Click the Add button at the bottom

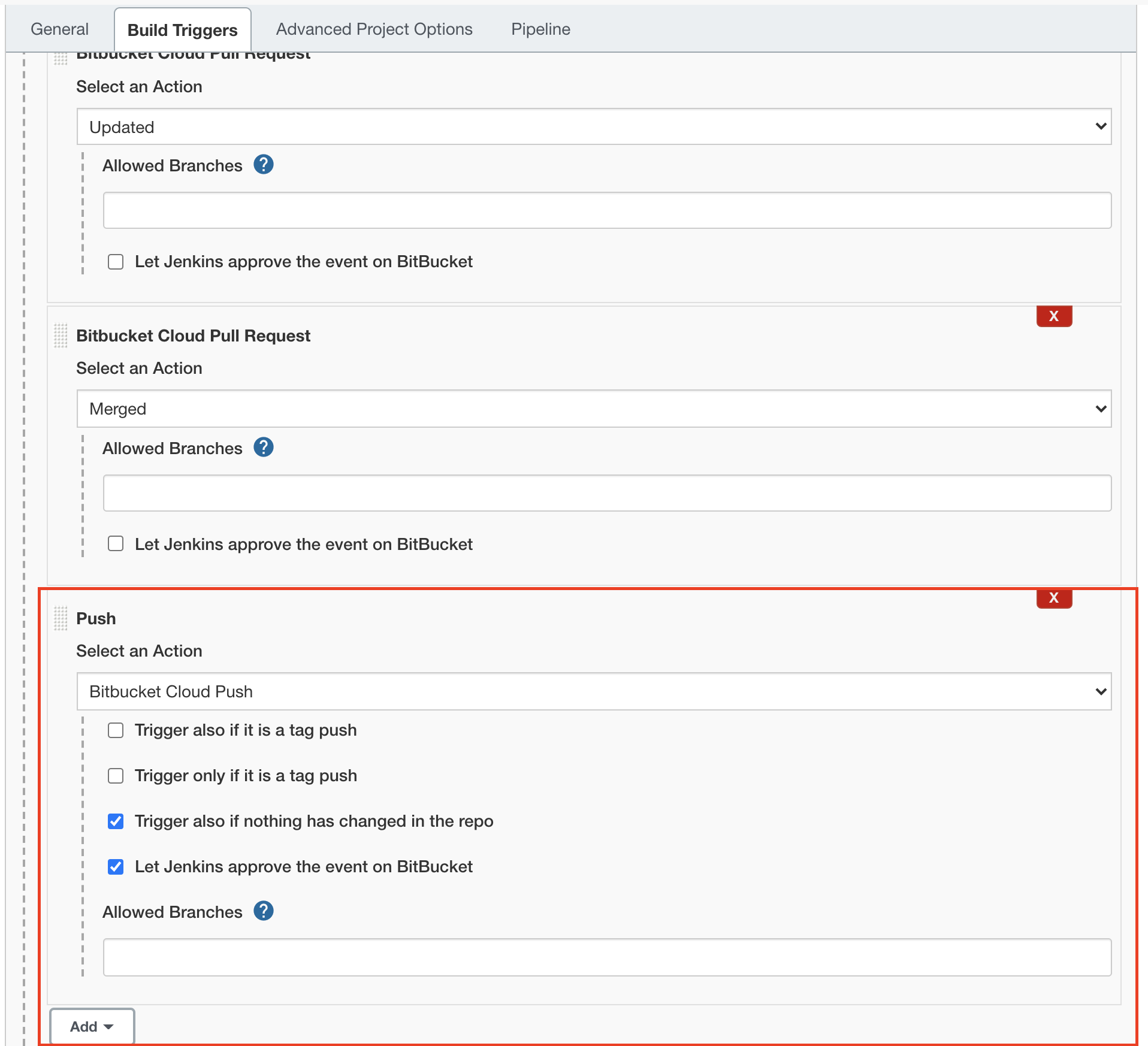92,1026
